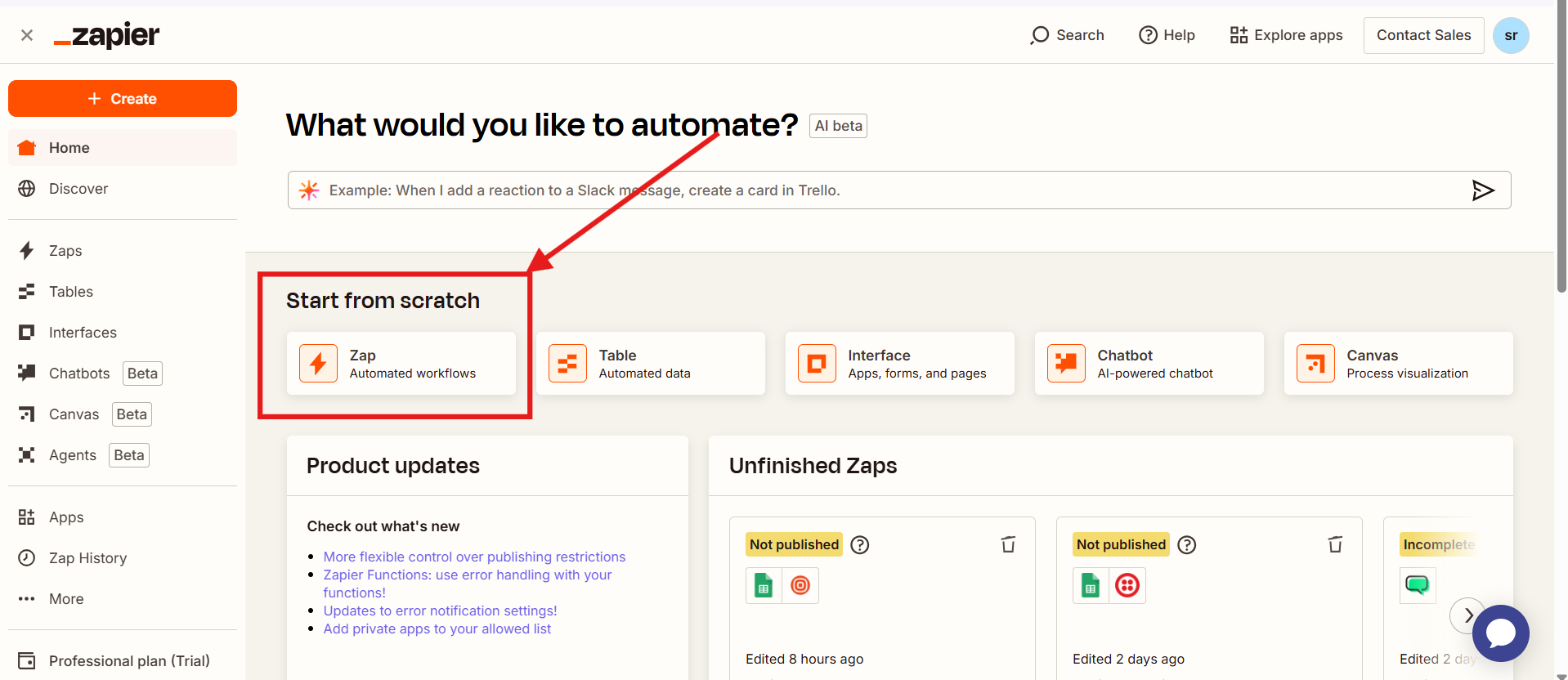The image size is (1568, 680).
Task: Click the Incomplete status badge
Action: click(1439, 545)
